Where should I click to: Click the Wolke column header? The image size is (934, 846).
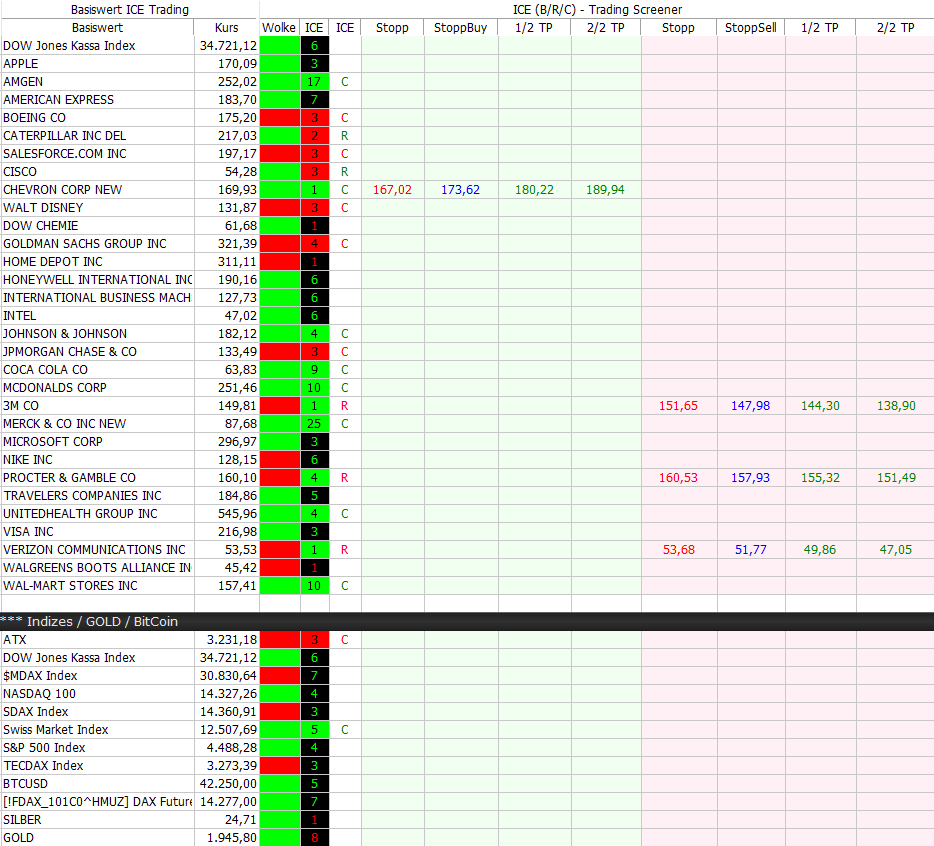pyautogui.click(x=279, y=27)
